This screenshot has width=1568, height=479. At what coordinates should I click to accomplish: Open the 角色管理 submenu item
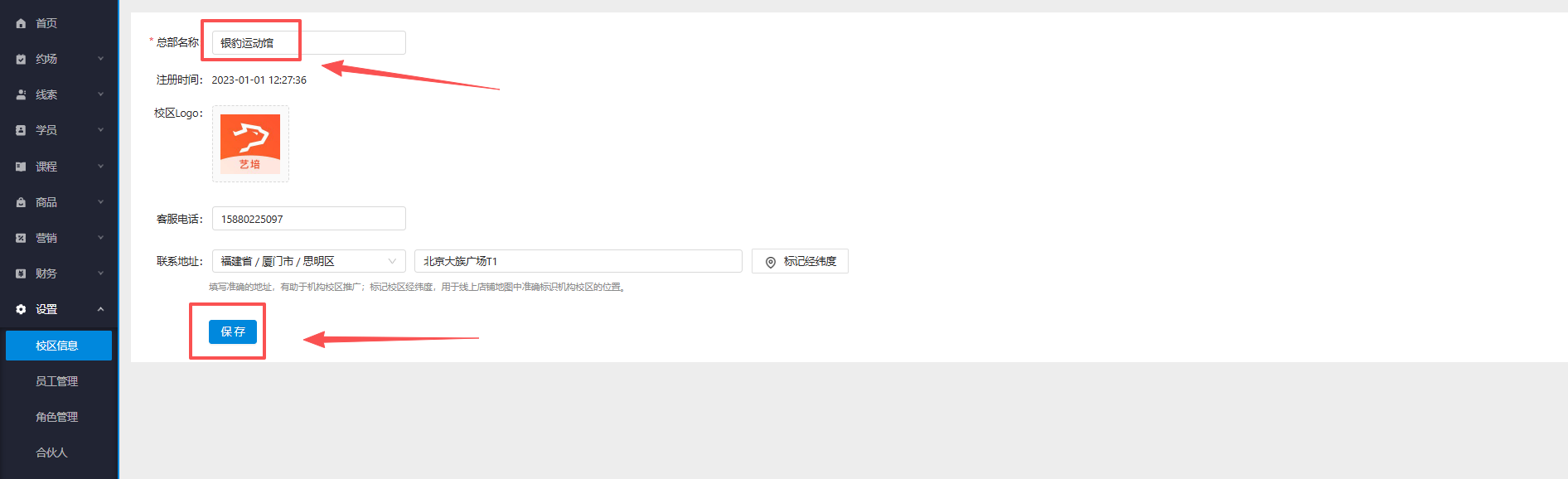(x=56, y=417)
